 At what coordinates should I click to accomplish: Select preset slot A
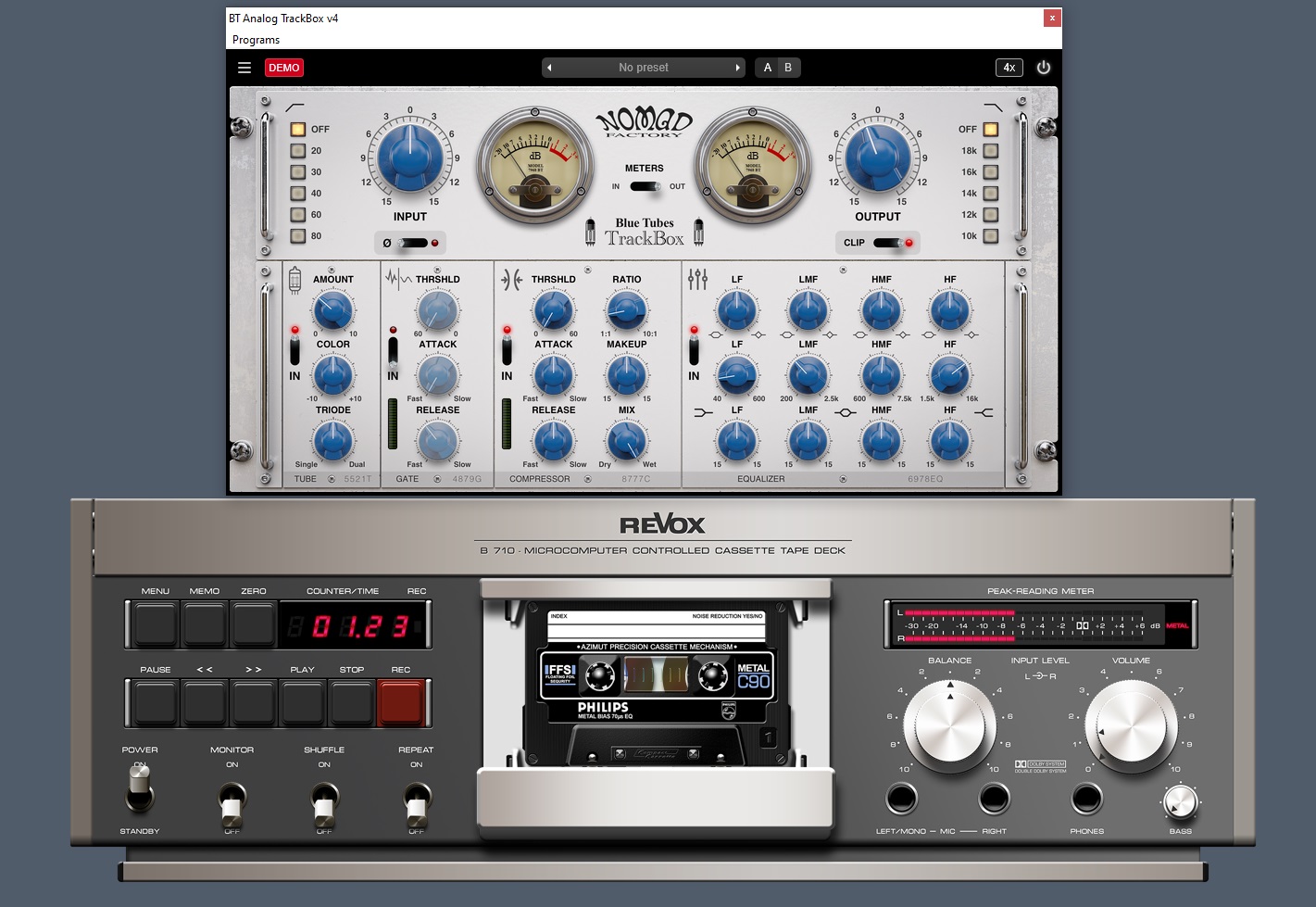768,68
